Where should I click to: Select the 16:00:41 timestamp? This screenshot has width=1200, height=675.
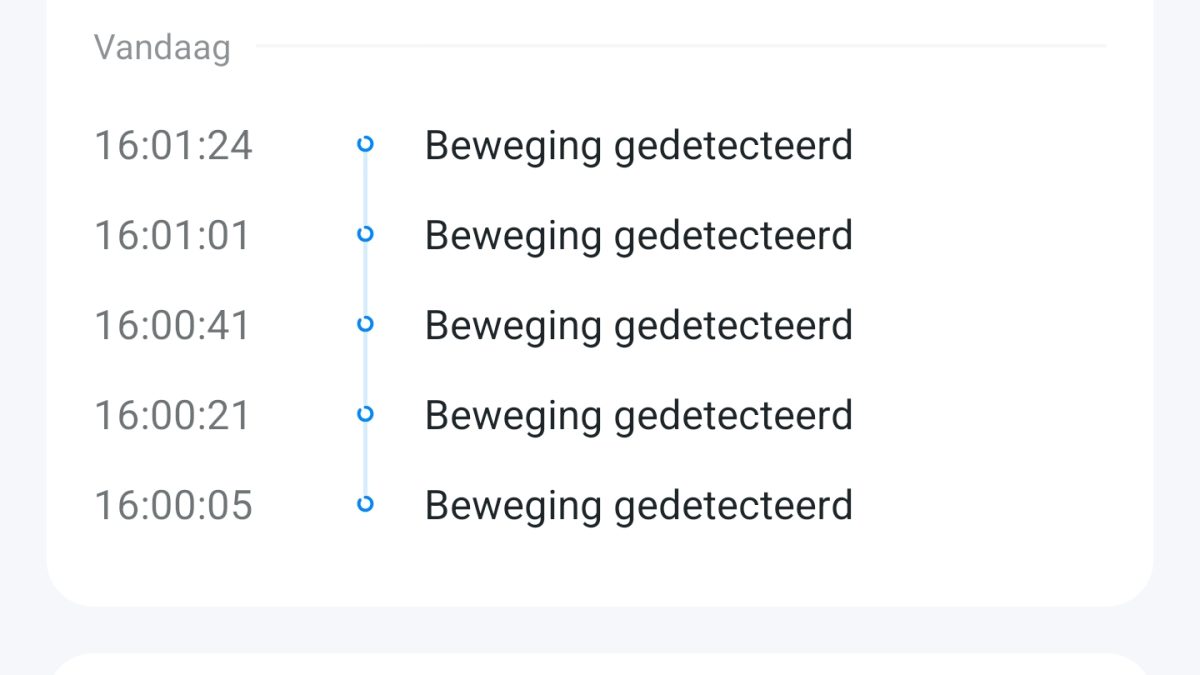(172, 325)
